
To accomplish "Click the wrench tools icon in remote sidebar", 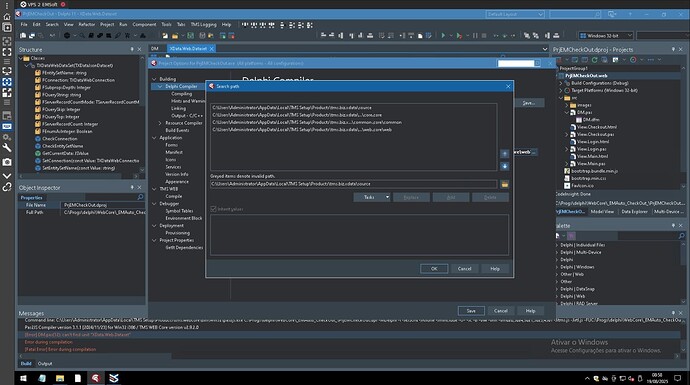I will click(x=7, y=148).
